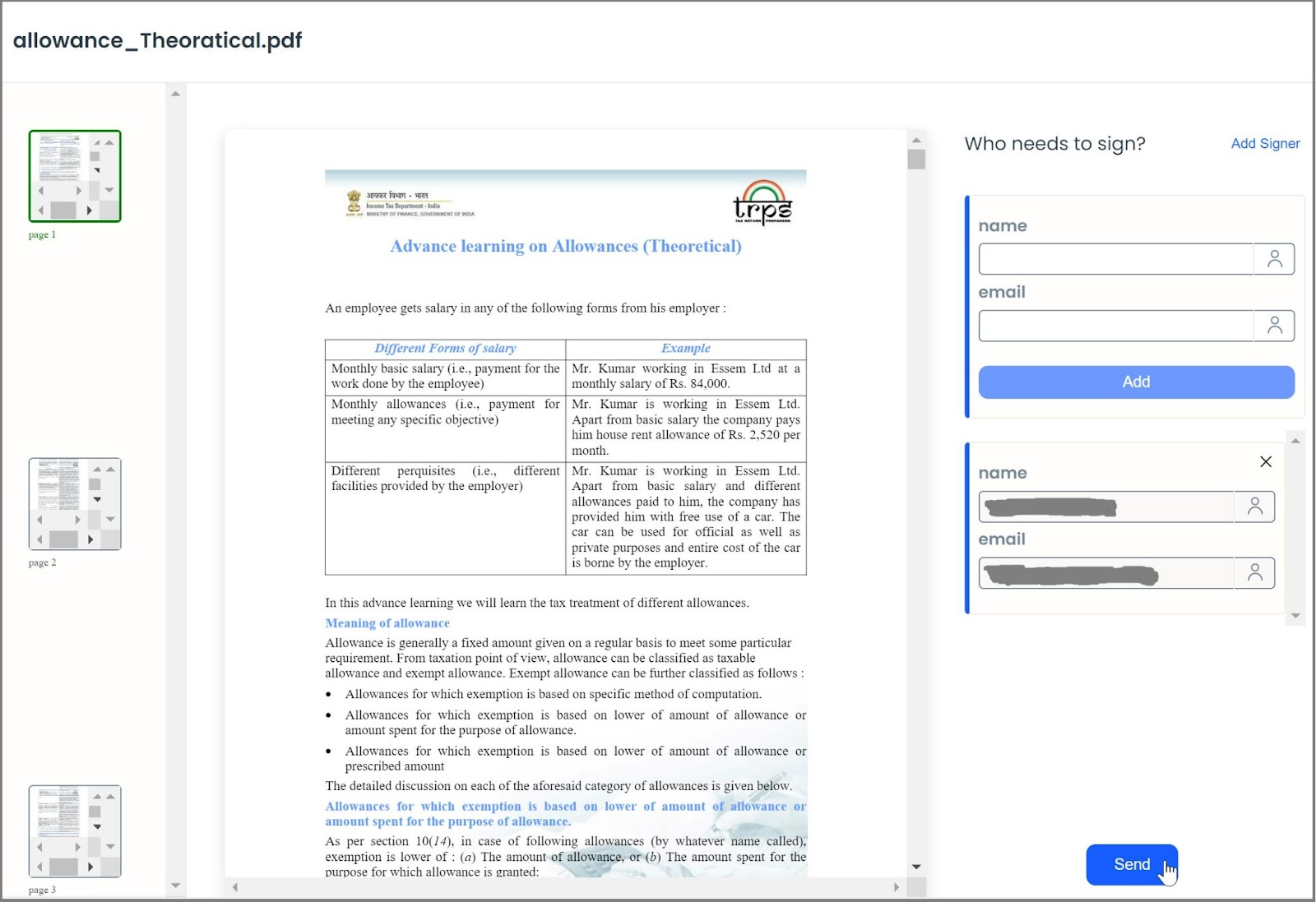Click the person icon beside the redacted name field
Image resolution: width=1316 pixels, height=902 pixels.
click(x=1254, y=507)
